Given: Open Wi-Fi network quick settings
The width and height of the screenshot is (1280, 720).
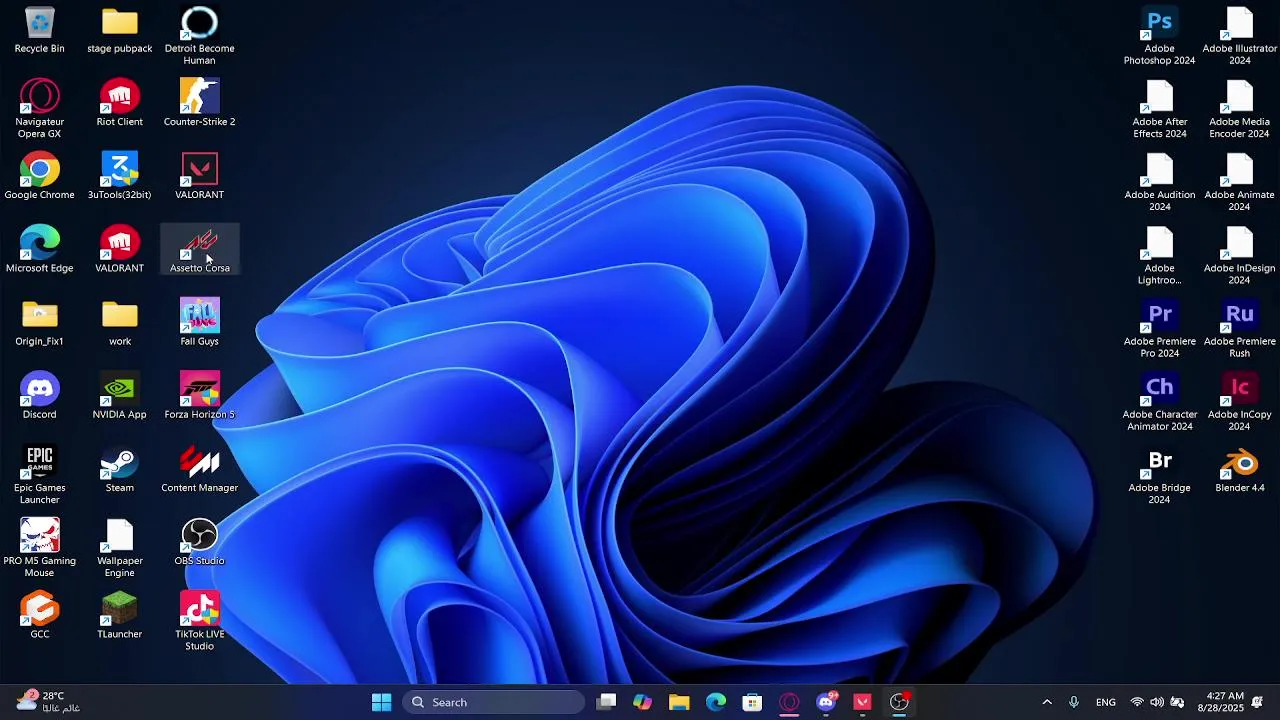Looking at the screenshot, I should (1136, 702).
